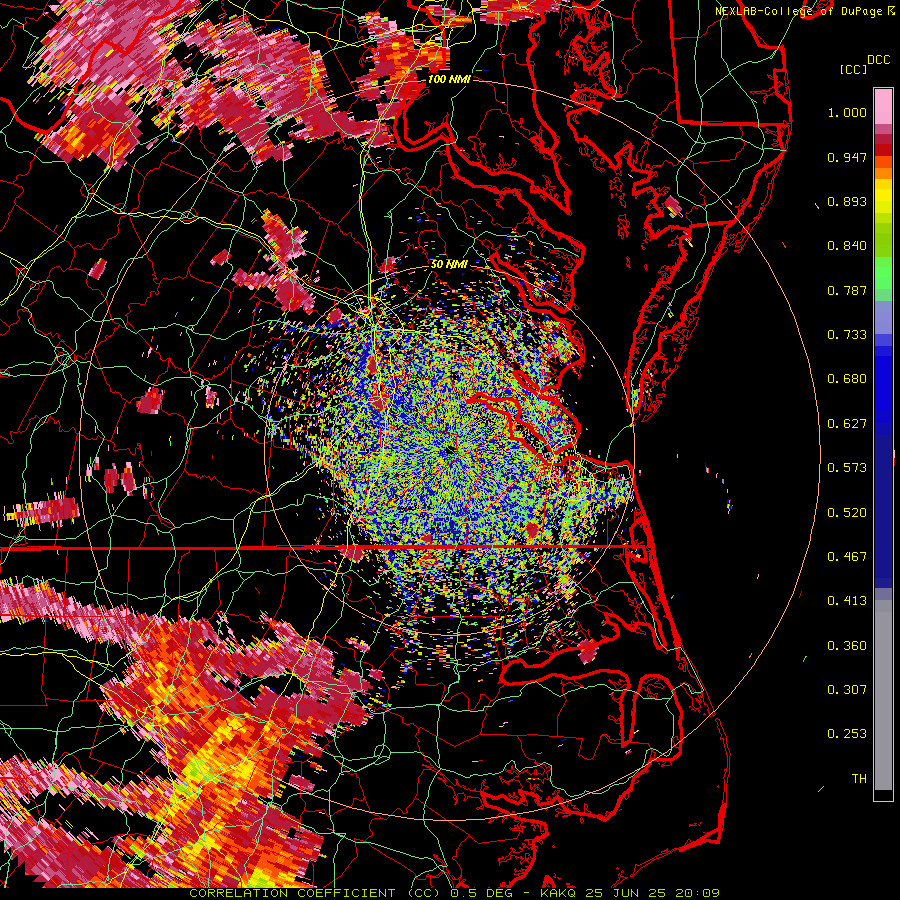Select the 0.627 scale value

847,424
